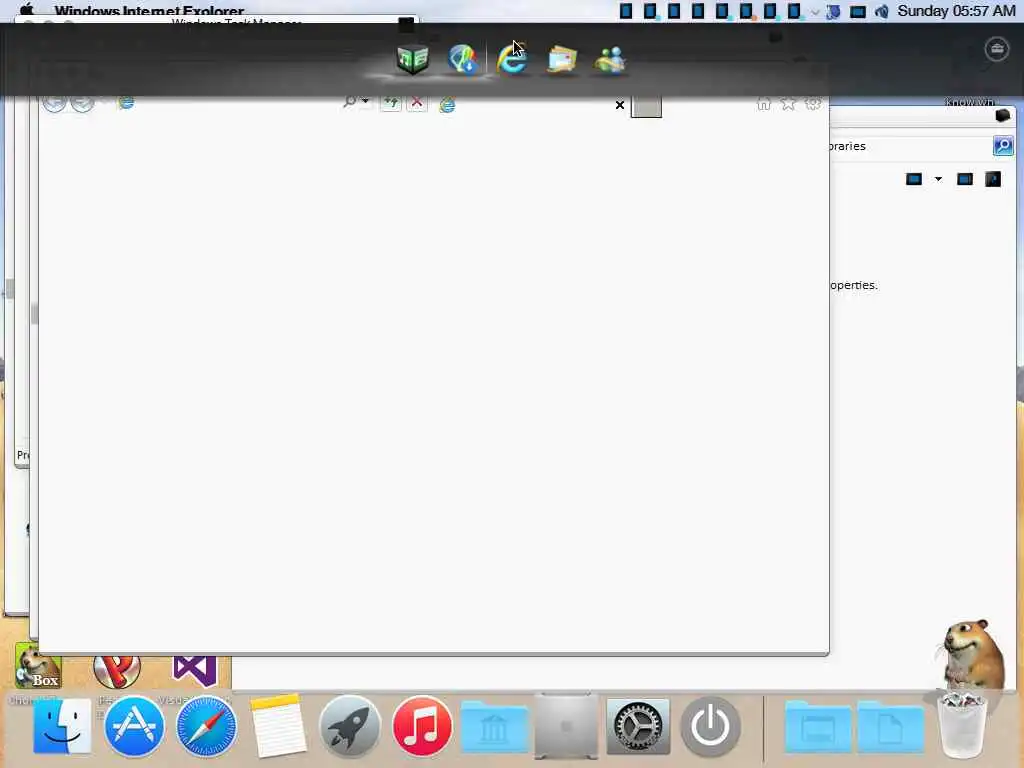The image size is (1024, 768).
Task: Click the address bar search magnifier
Action: point(349,102)
